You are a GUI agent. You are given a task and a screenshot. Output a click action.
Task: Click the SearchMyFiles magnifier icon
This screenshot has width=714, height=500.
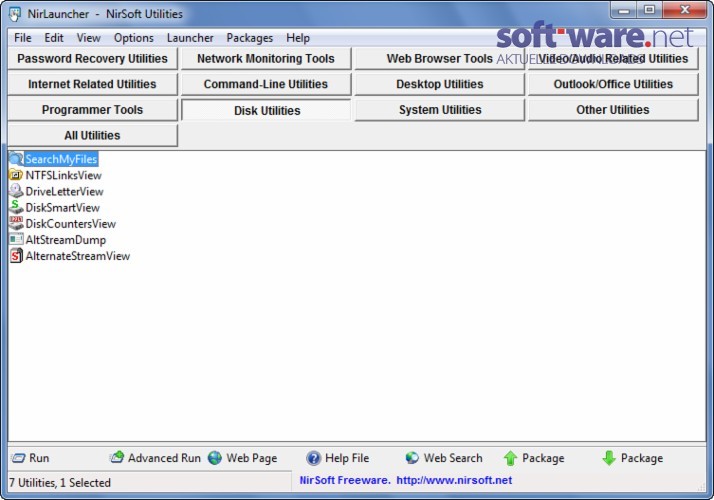(x=16, y=159)
